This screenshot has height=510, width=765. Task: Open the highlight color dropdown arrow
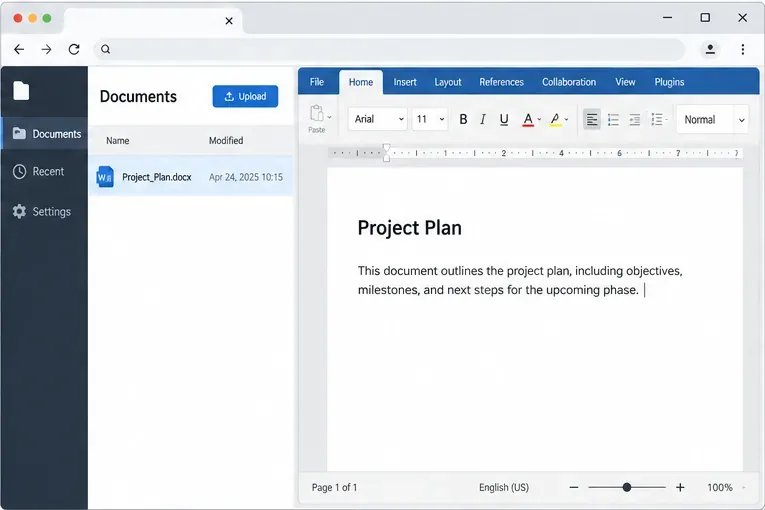tap(566, 119)
